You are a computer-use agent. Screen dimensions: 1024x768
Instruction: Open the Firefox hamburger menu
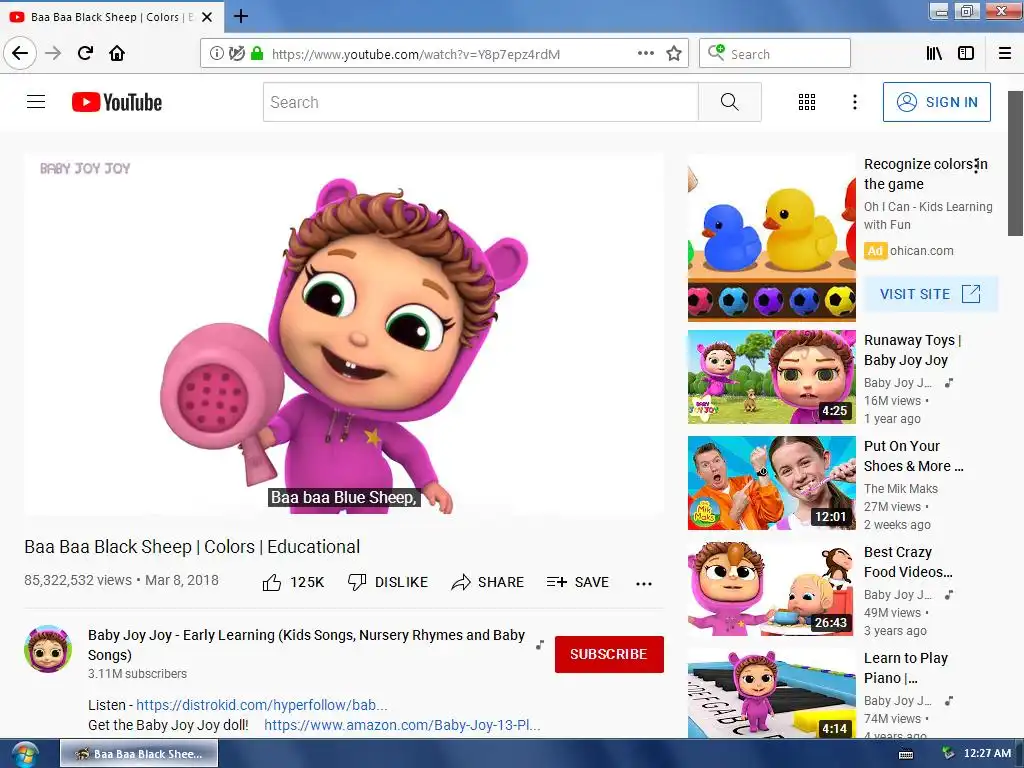coord(1004,54)
